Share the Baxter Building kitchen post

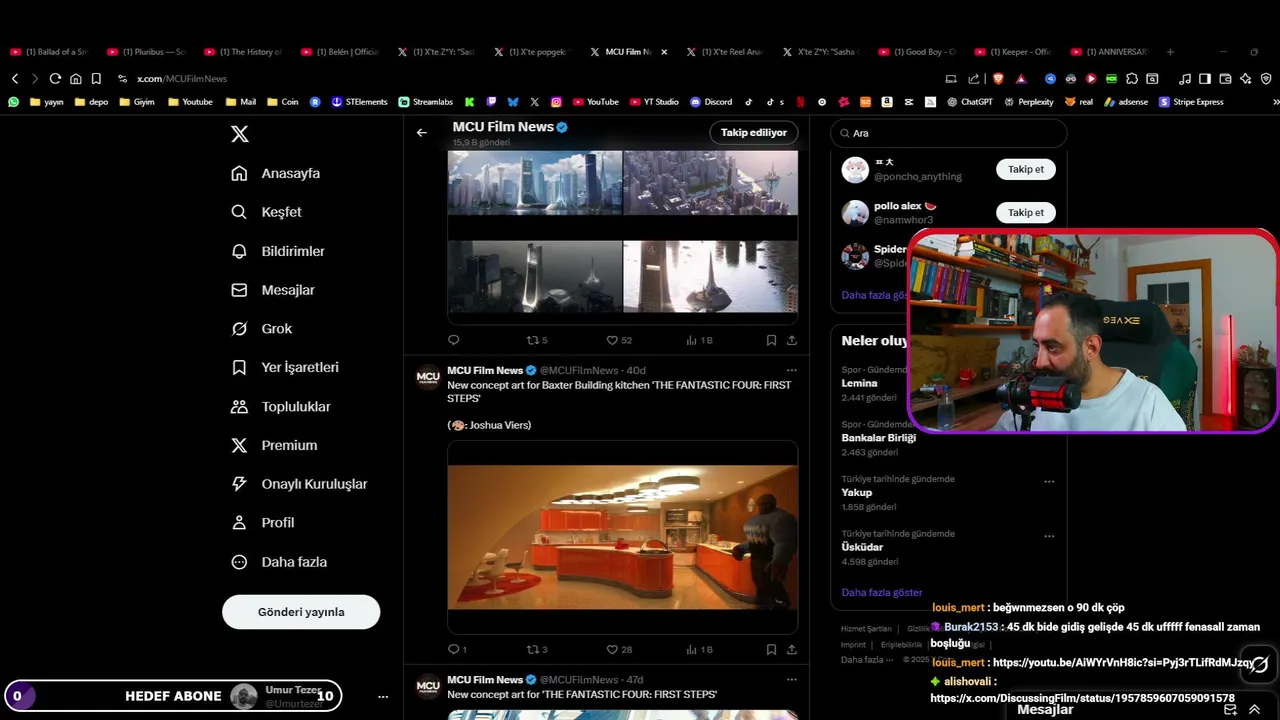pos(792,649)
